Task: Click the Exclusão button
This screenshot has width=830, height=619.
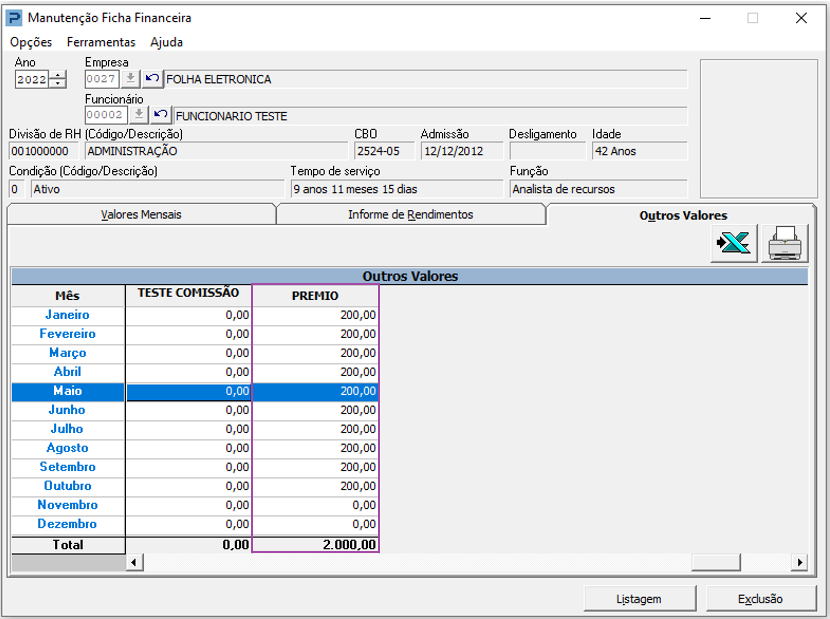Action: tap(761, 599)
